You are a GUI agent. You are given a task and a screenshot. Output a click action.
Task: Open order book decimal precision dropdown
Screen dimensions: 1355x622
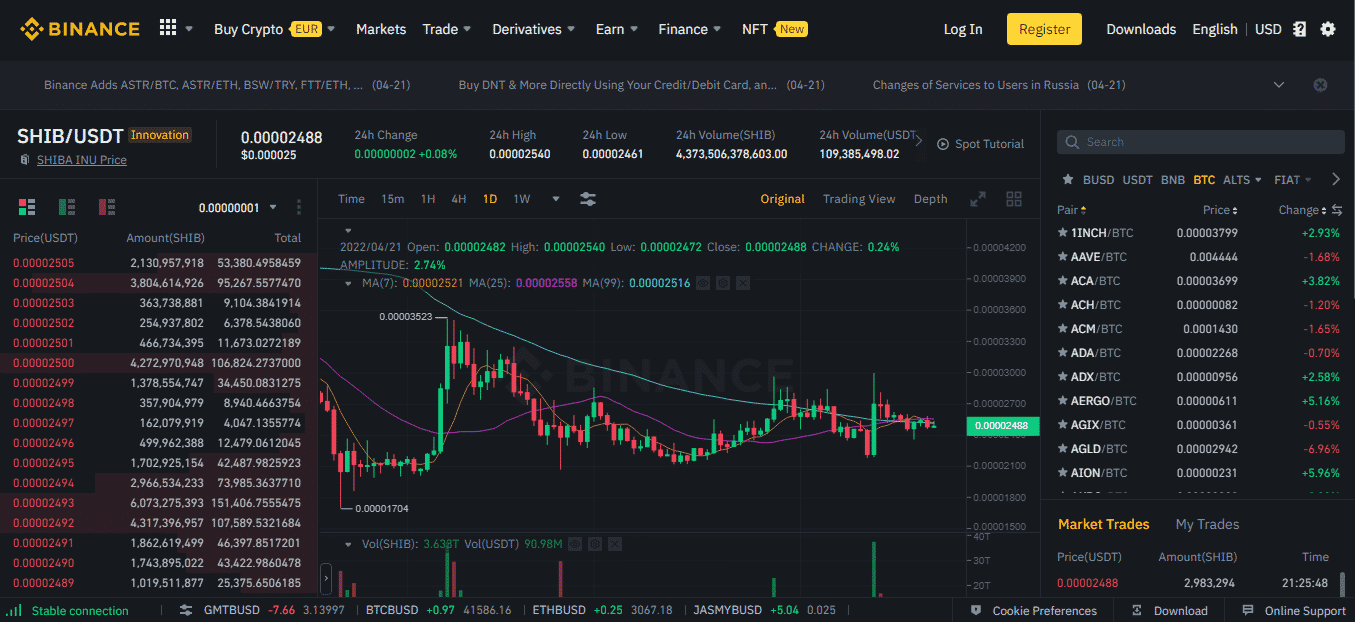click(237, 208)
